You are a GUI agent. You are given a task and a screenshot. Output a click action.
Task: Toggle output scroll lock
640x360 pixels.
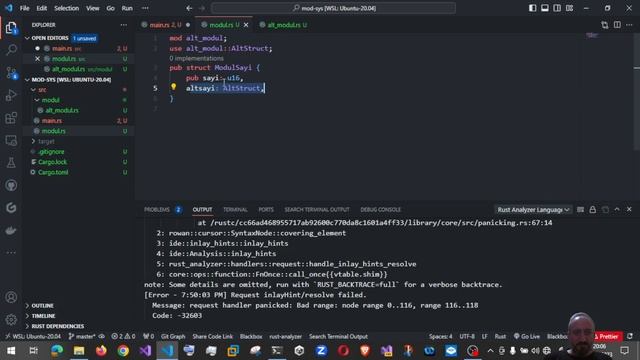tap(593, 209)
